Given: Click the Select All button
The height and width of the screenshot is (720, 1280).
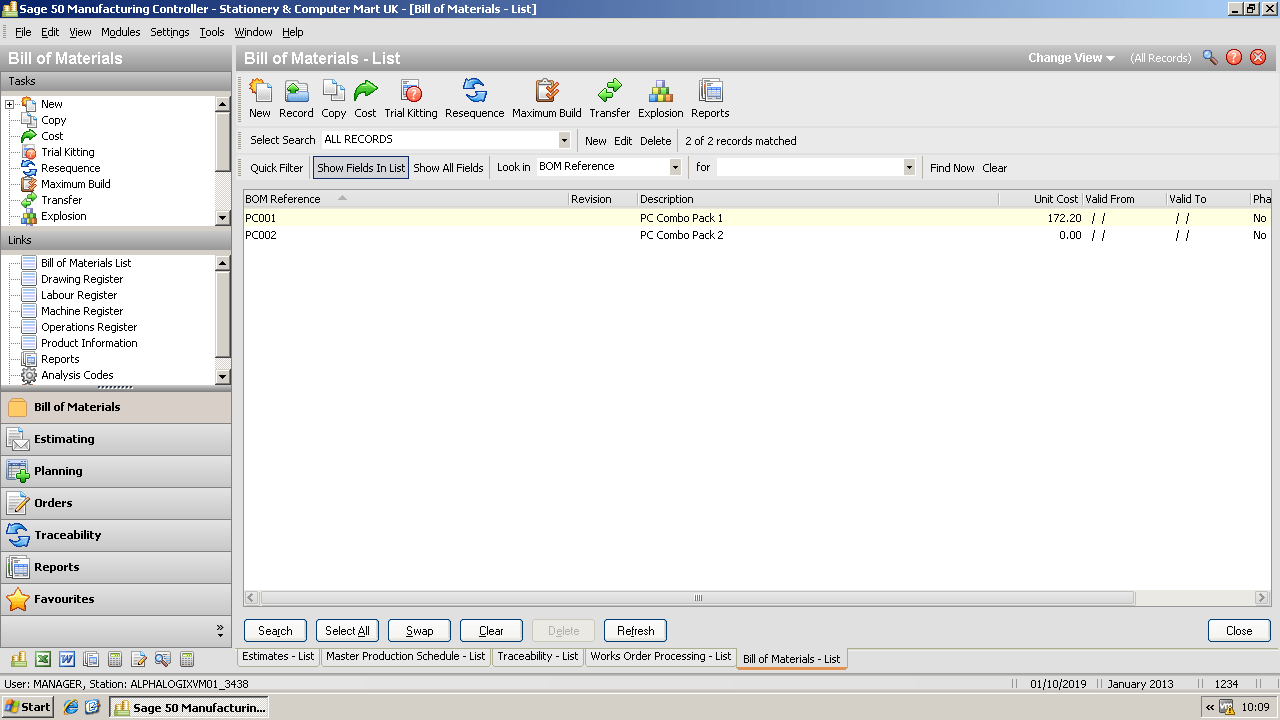Looking at the screenshot, I should point(347,631).
